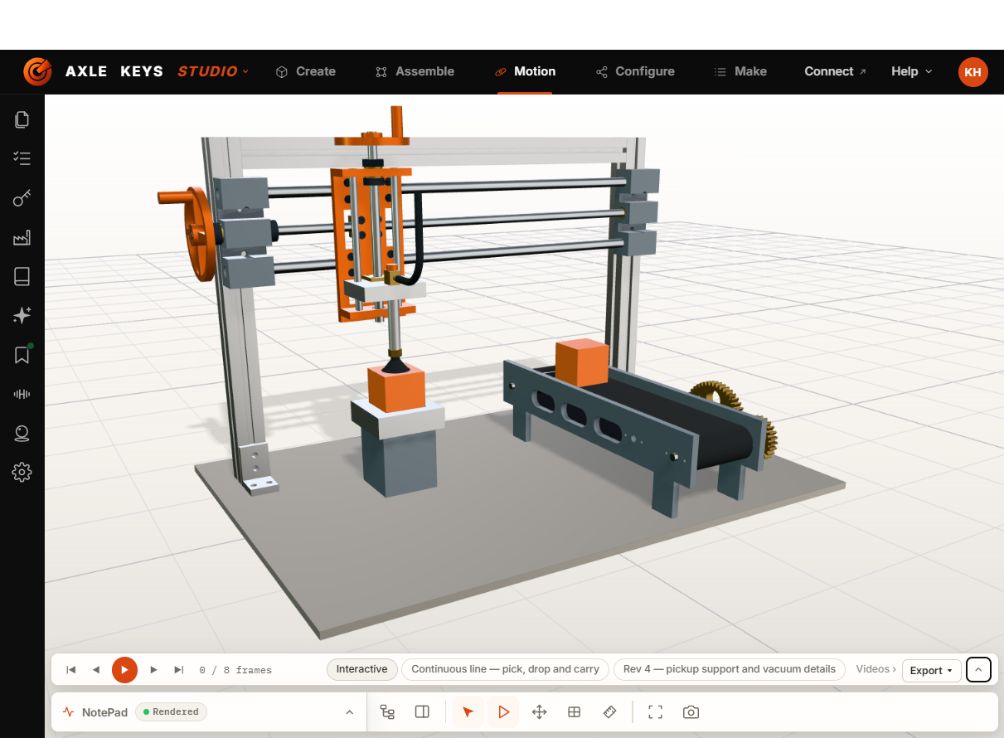This screenshot has height=738, width=1004.
Task: Click the NotePad label
Action: [104, 712]
